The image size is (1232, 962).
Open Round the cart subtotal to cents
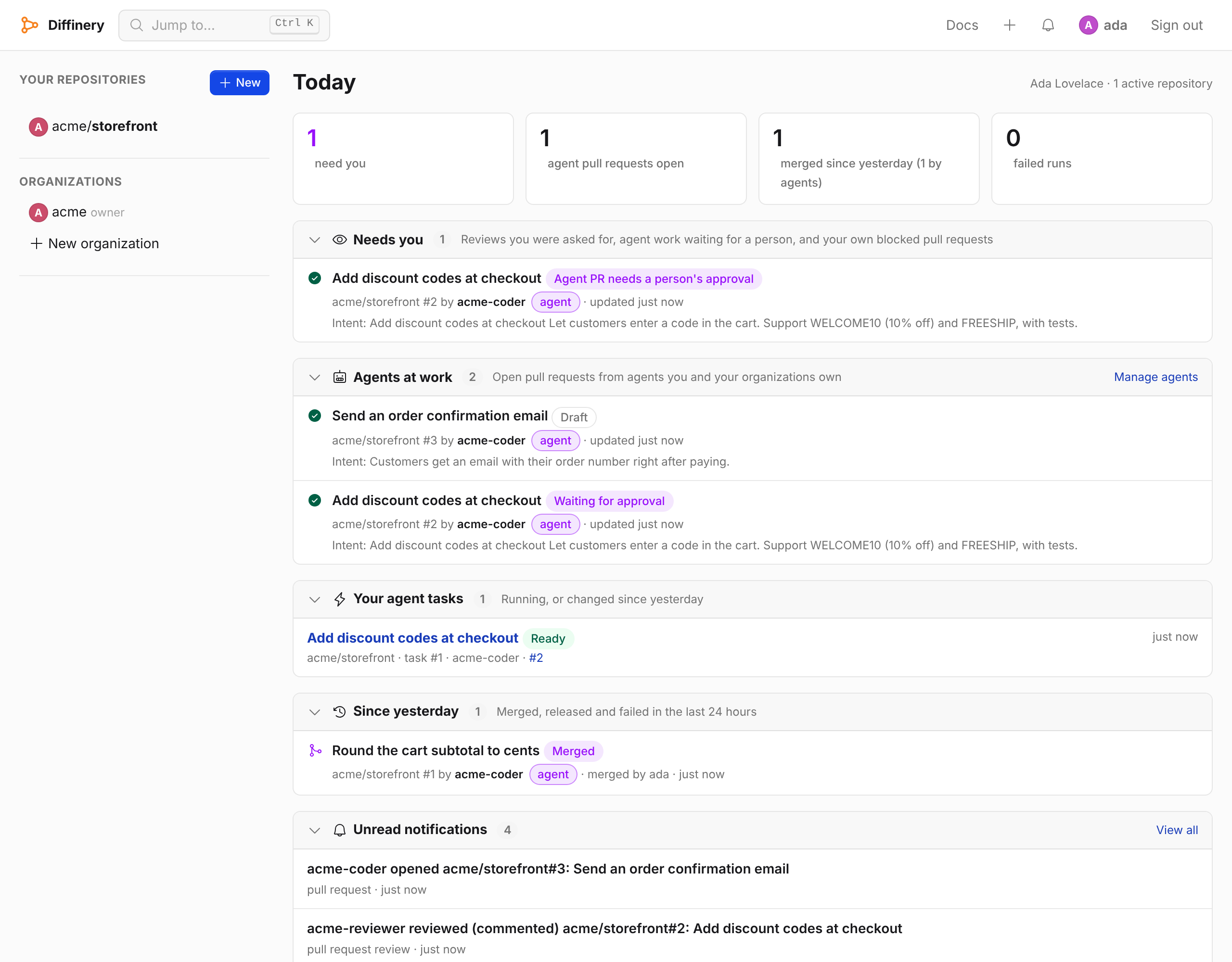pyautogui.click(x=436, y=750)
